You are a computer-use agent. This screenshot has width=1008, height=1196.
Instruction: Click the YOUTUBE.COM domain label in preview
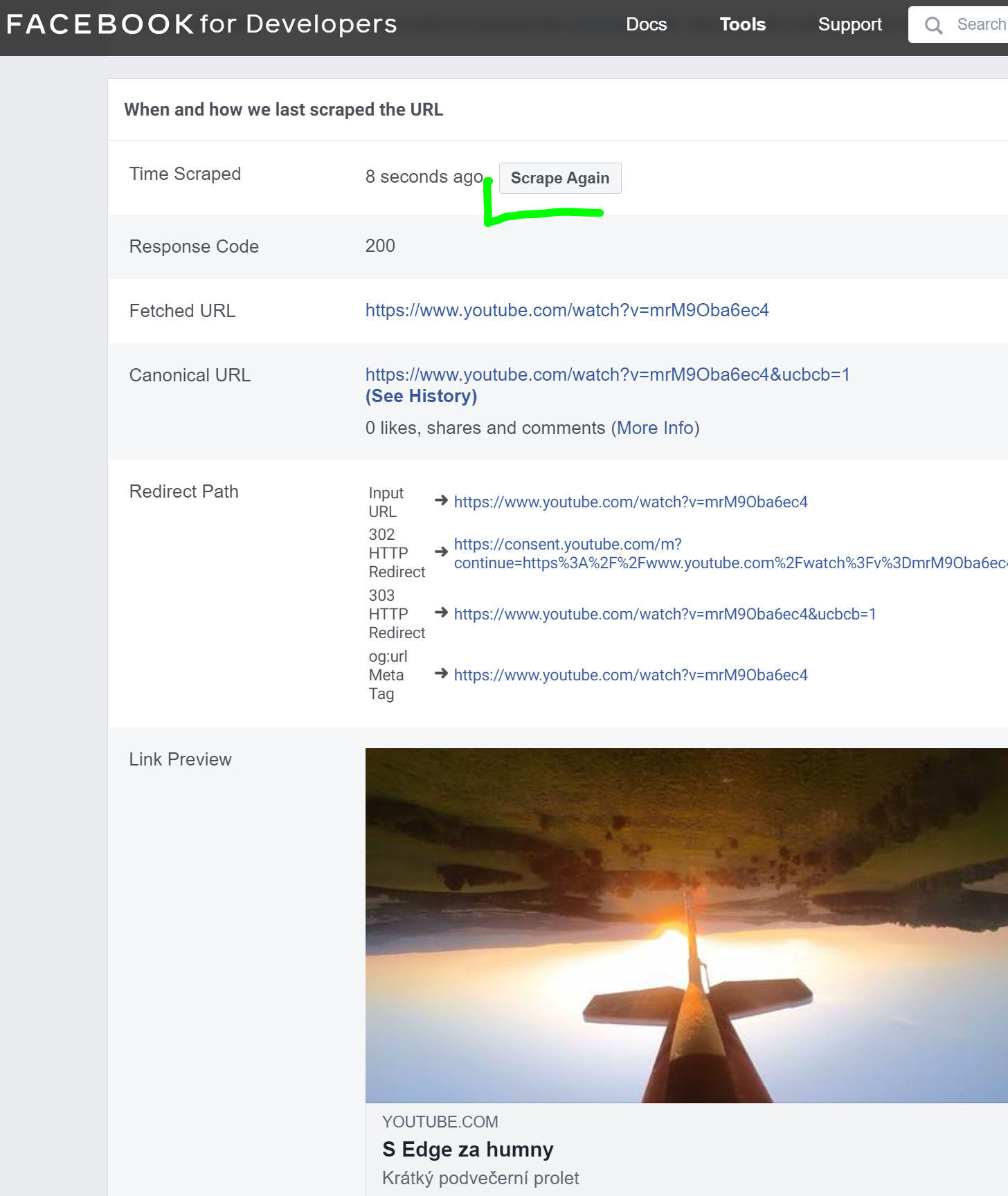coord(440,1122)
